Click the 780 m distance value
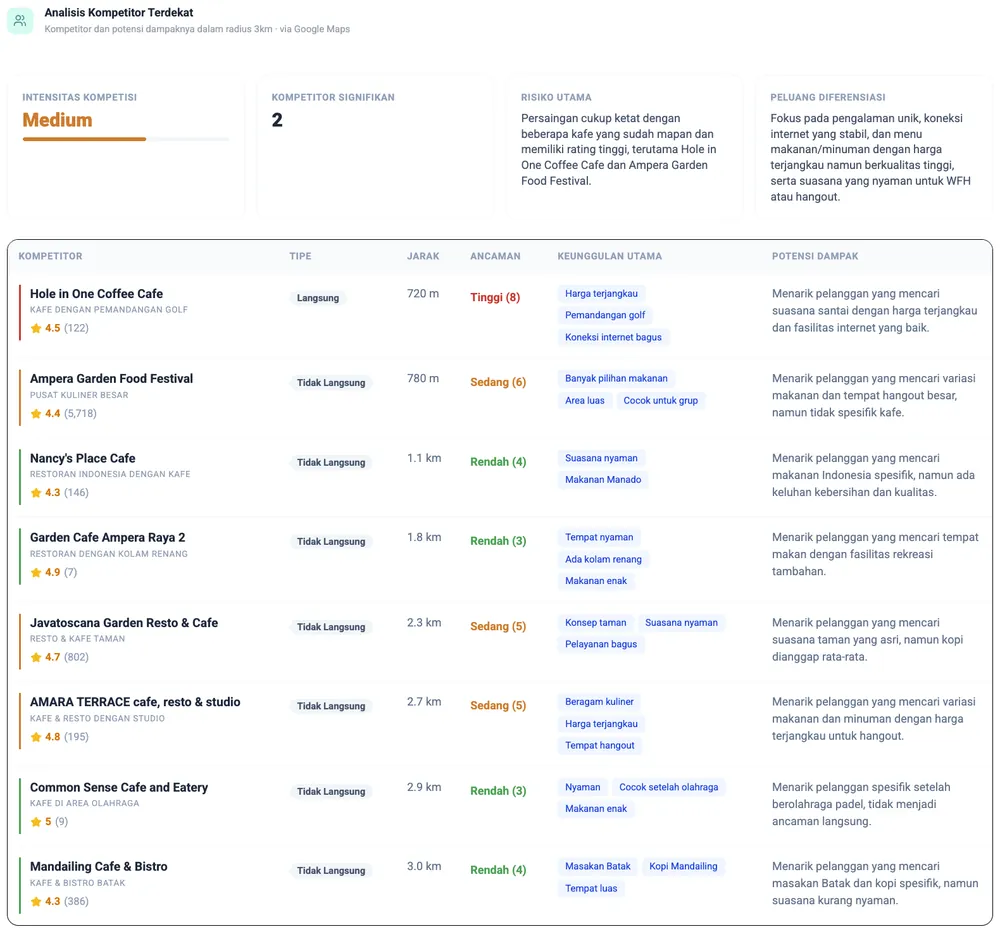1000x934 pixels. [x=423, y=379]
